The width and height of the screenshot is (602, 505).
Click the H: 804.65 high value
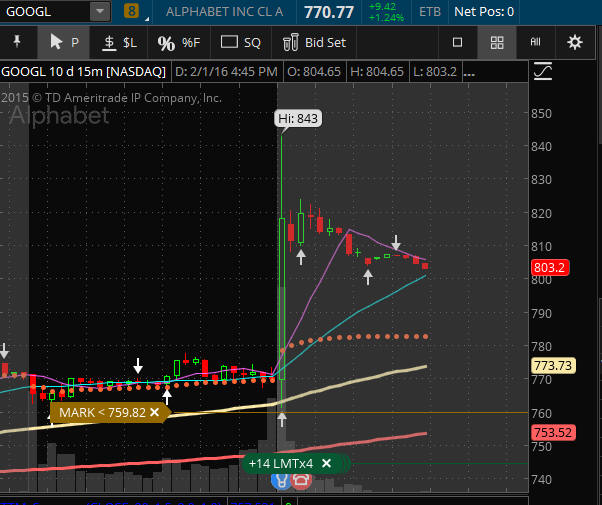coord(377,71)
